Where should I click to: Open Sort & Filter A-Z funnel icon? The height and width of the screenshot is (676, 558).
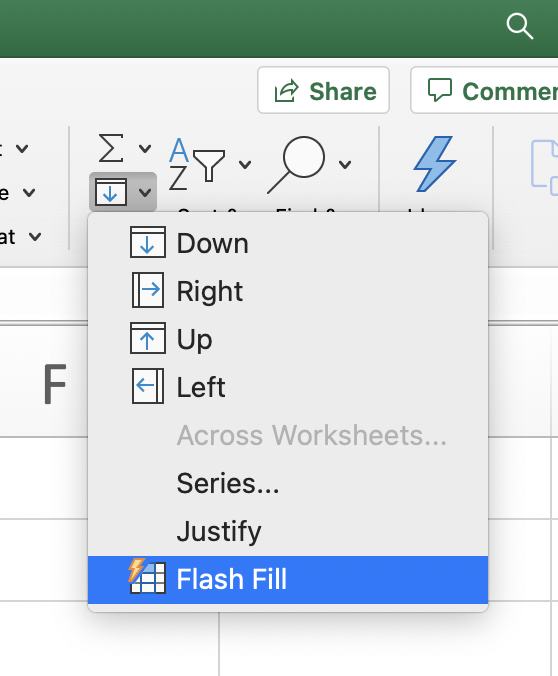tap(197, 164)
